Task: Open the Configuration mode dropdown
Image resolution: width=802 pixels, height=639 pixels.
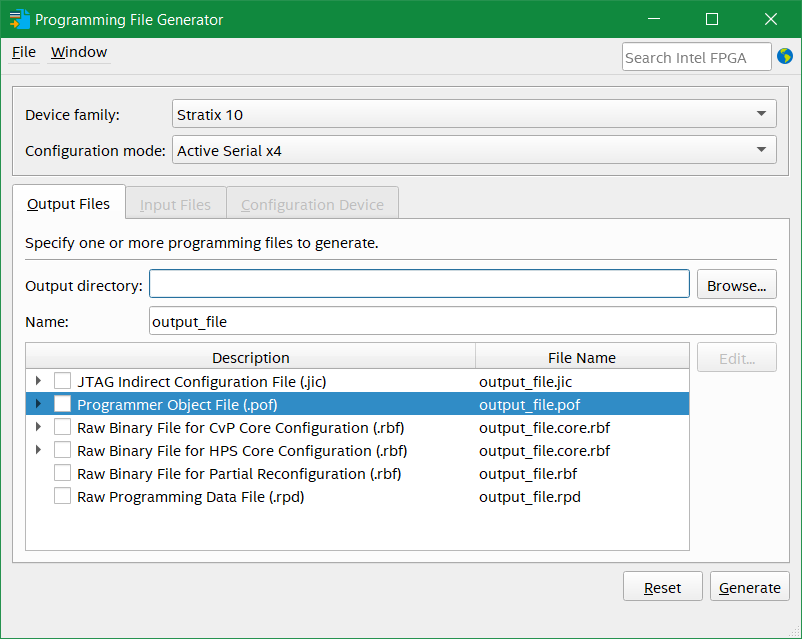Action: pyautogui.click(x=474, y=151)
